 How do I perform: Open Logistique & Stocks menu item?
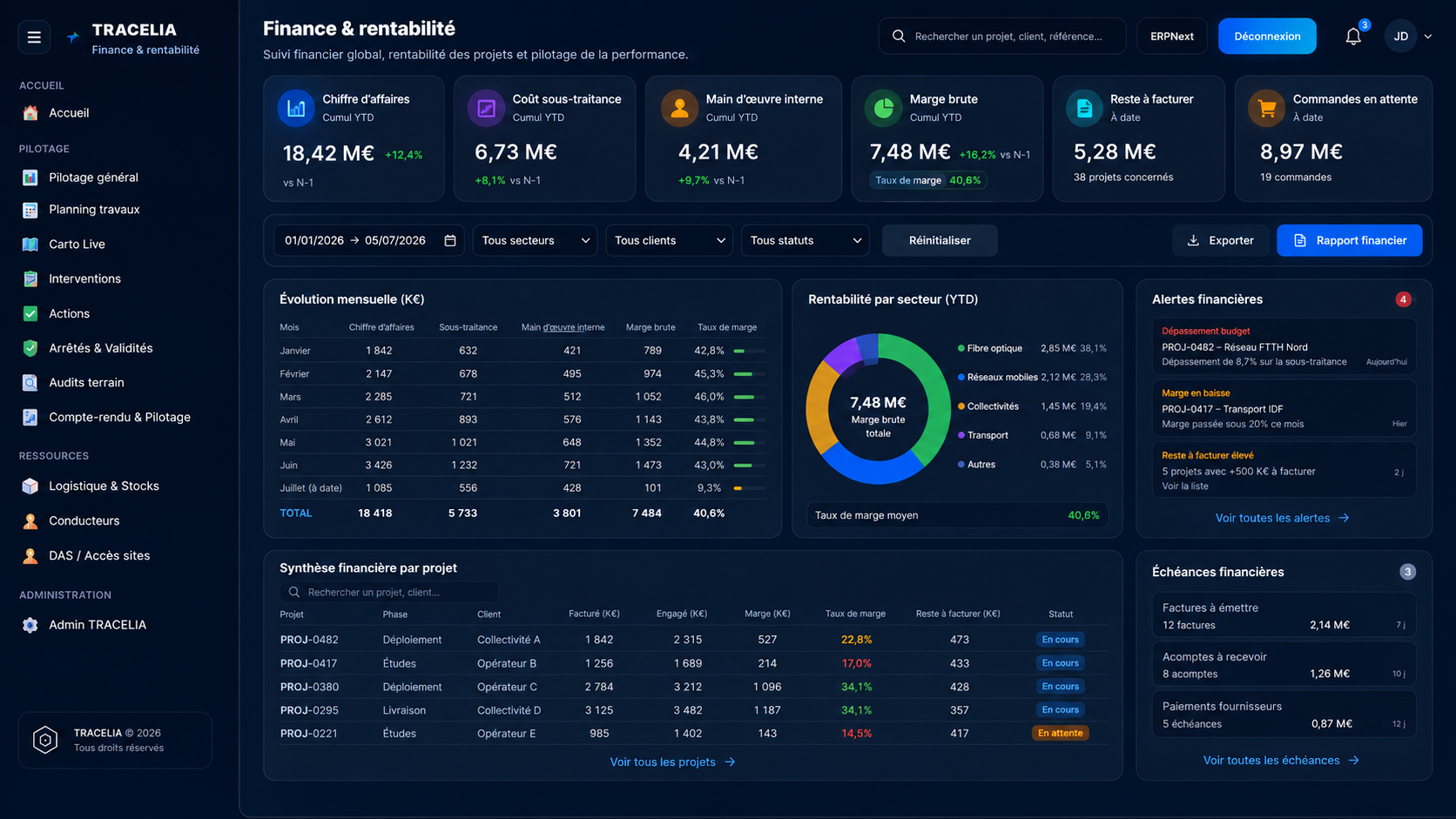104,486
